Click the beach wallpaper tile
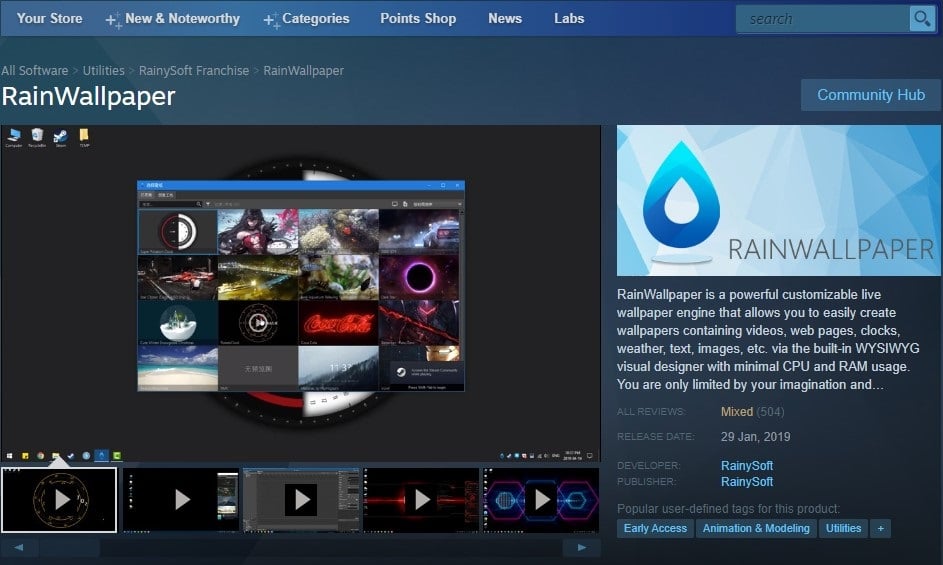943x565 pixels. click(x=177, y=368)
